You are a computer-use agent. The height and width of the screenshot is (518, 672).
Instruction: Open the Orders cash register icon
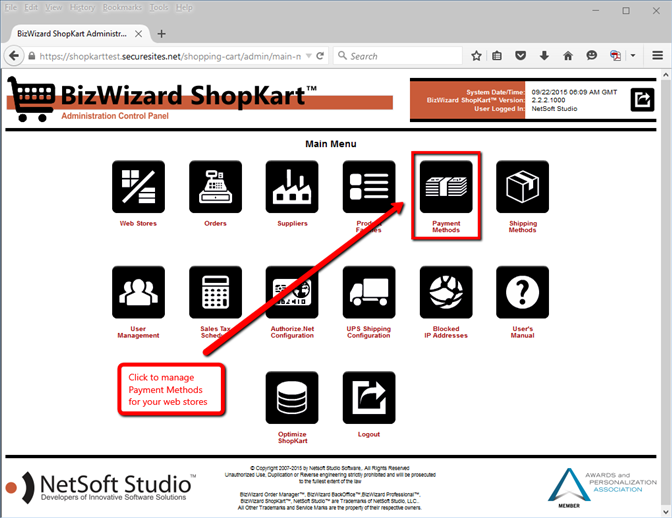click(x=215, y=187)
